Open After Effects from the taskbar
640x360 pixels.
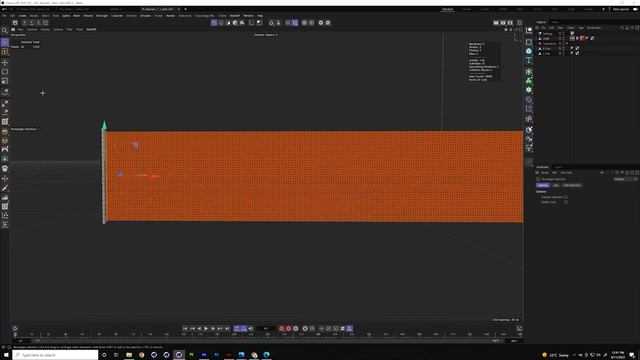[x=204, y=355]
